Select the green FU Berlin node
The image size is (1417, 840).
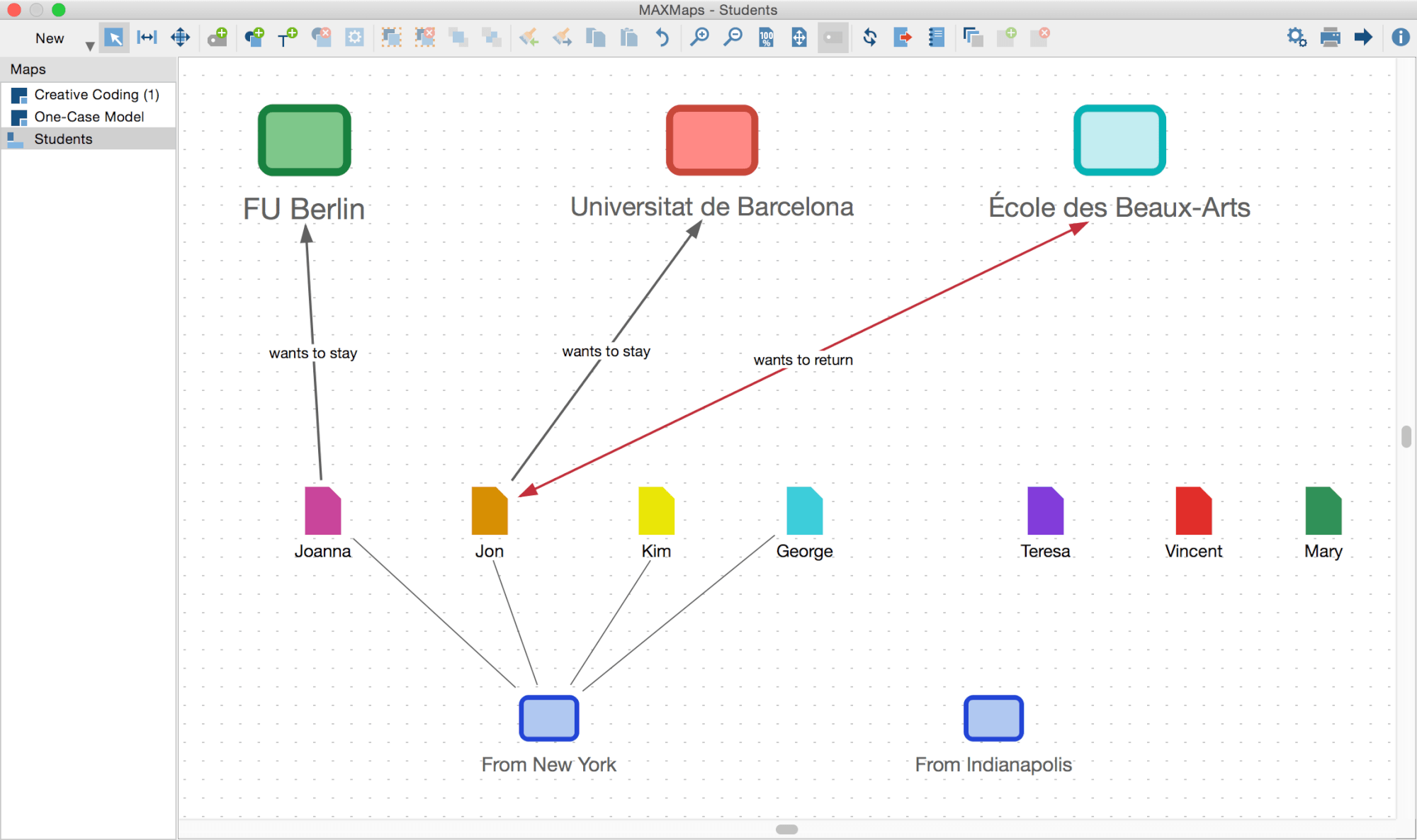pyautogui.click(x=305, y=140)
